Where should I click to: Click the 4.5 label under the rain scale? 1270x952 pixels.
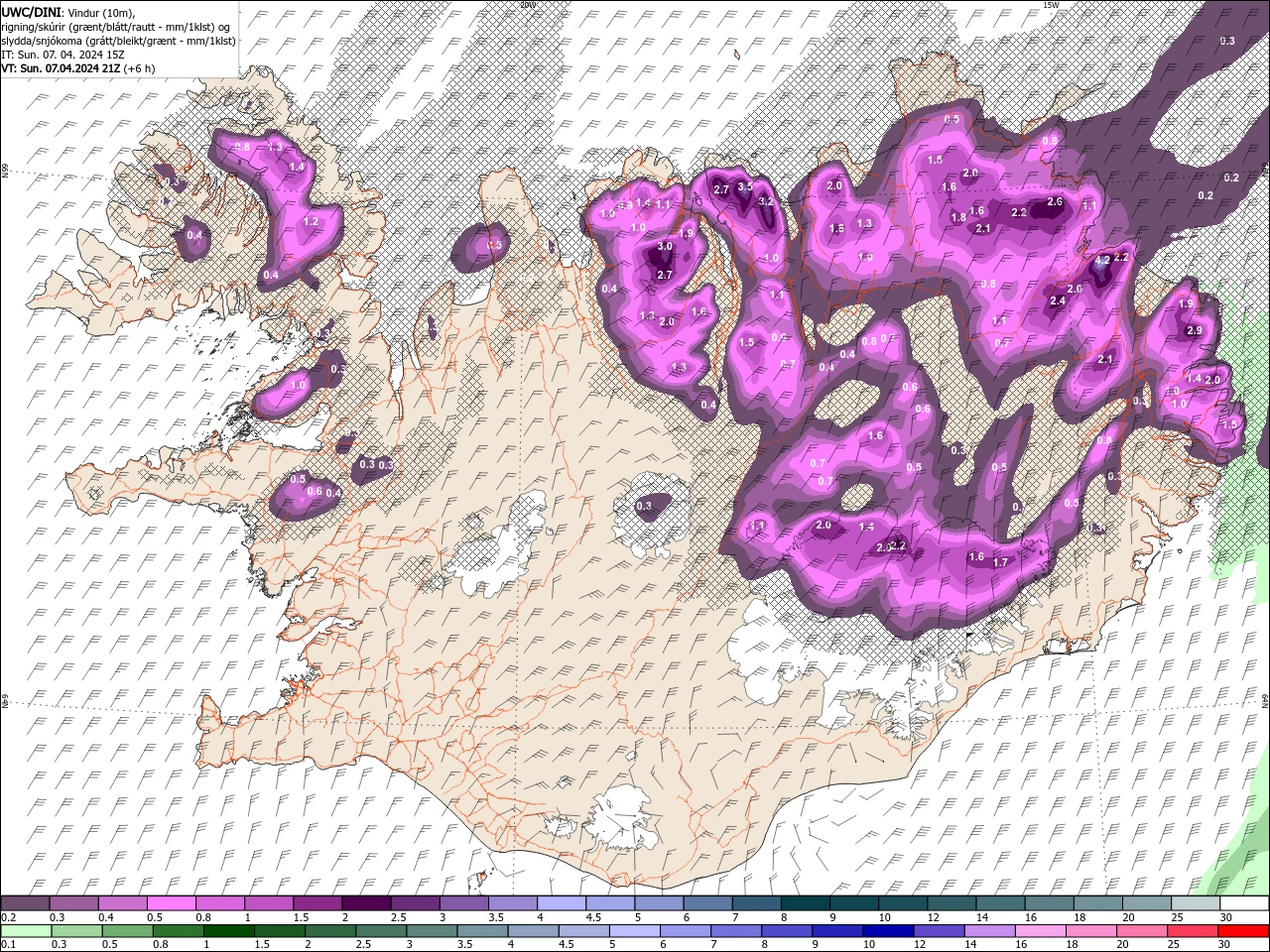click(x=567, y=945)
